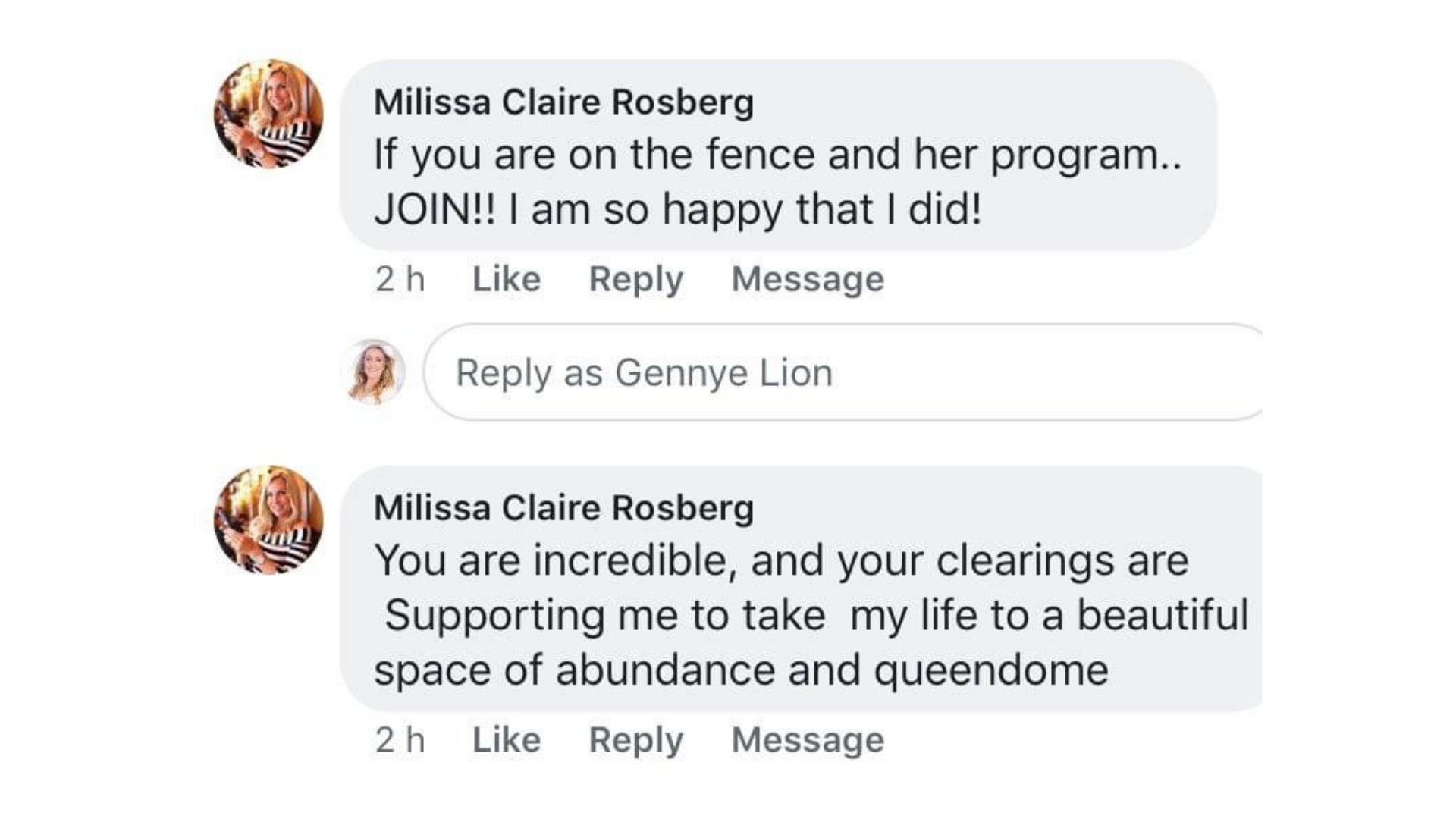Reply to the 'JOIN!!' comment
Viewport: 1456px width, 819px height.
(635, 279)
